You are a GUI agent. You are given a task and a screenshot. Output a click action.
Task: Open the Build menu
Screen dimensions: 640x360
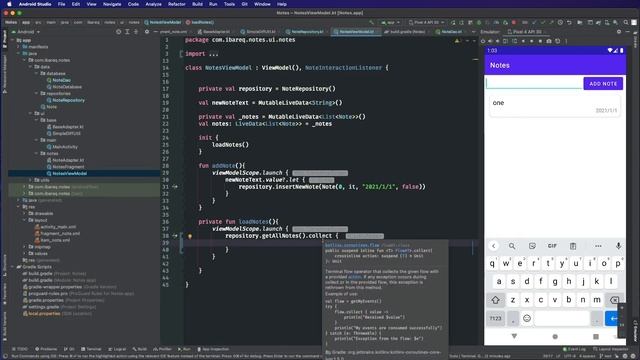tap(198, 4)
